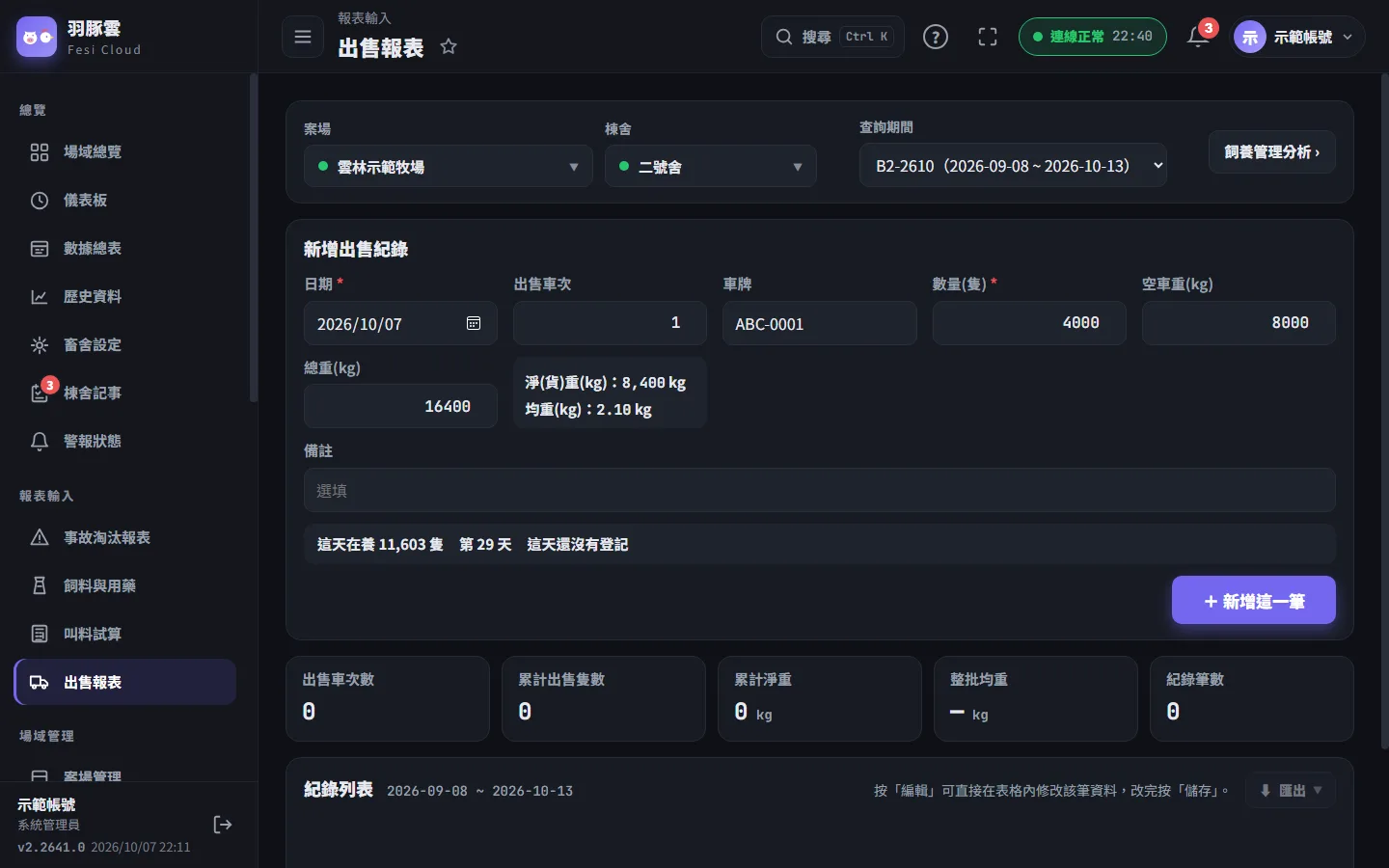Click the 羽豚雲 Fesi Cloud logo
Screen dimensions: 1389x868
(79, 37)
